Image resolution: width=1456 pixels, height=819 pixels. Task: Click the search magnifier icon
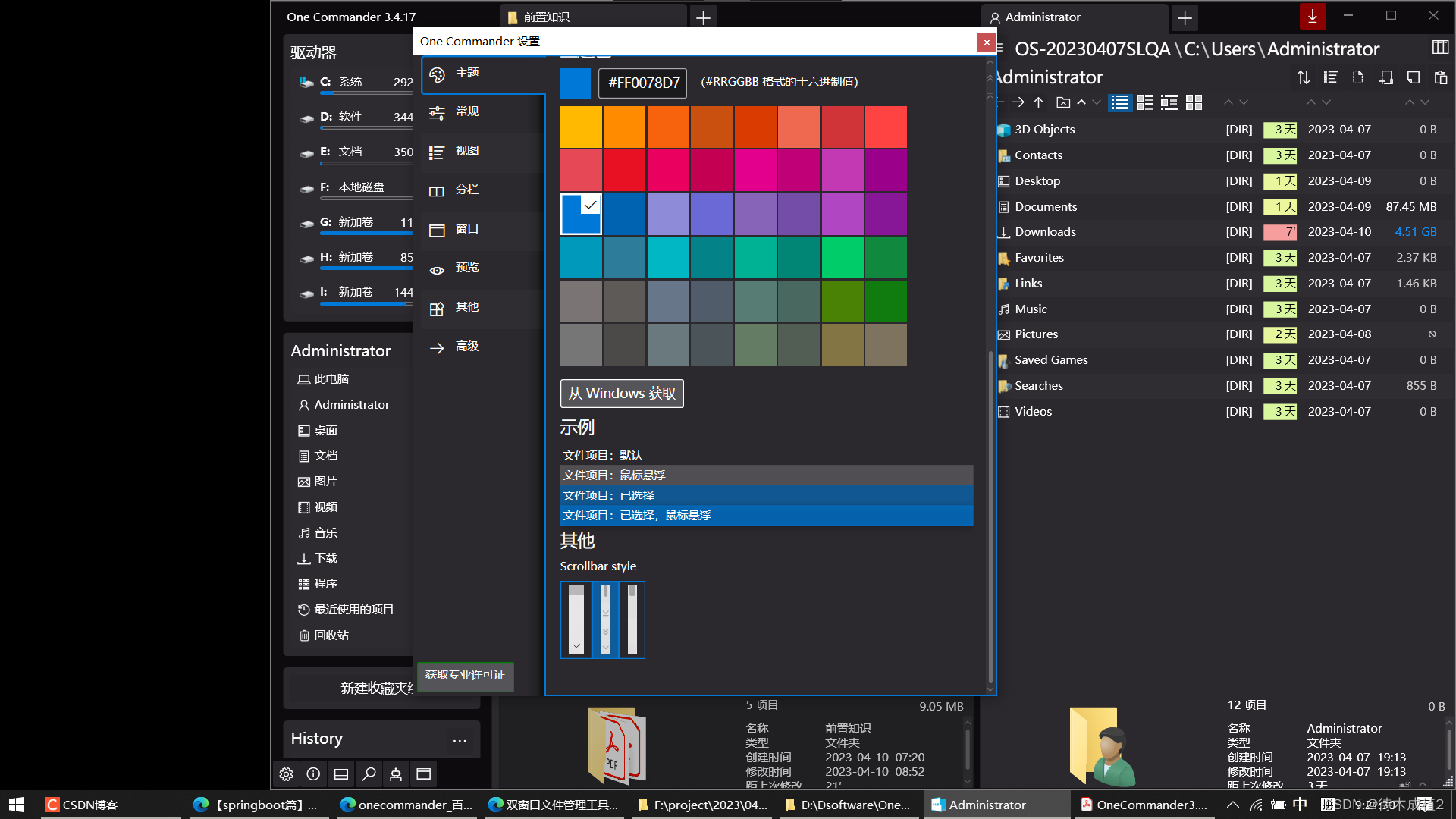click(x=369, y=774)
